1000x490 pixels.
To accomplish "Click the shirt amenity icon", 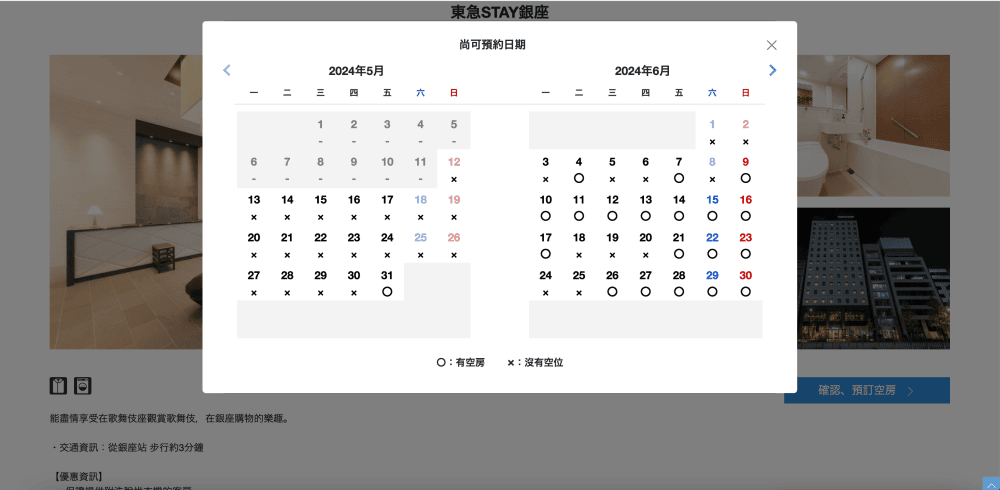I will tap(58, 385).
